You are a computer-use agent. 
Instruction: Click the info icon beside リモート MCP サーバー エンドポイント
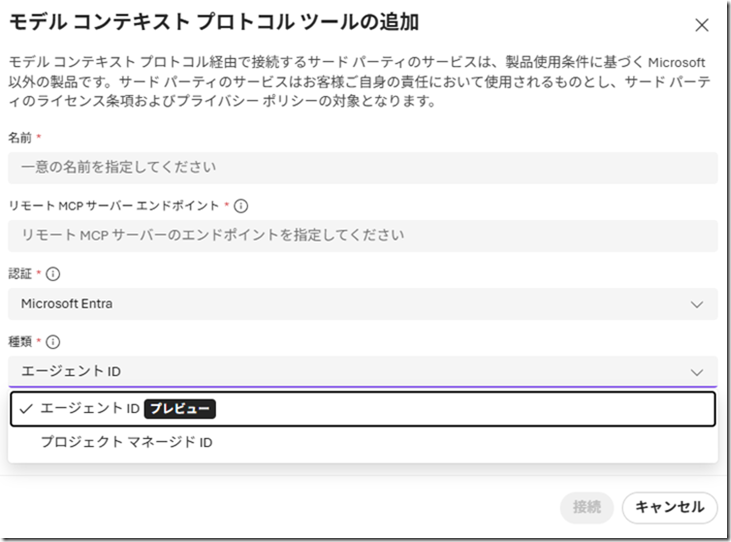pos(241,206)
